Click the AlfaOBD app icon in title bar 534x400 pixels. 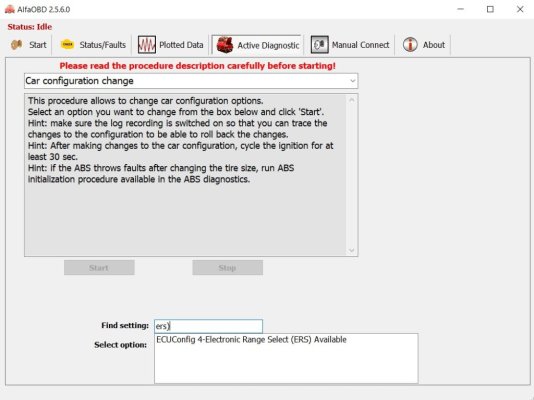10,9
